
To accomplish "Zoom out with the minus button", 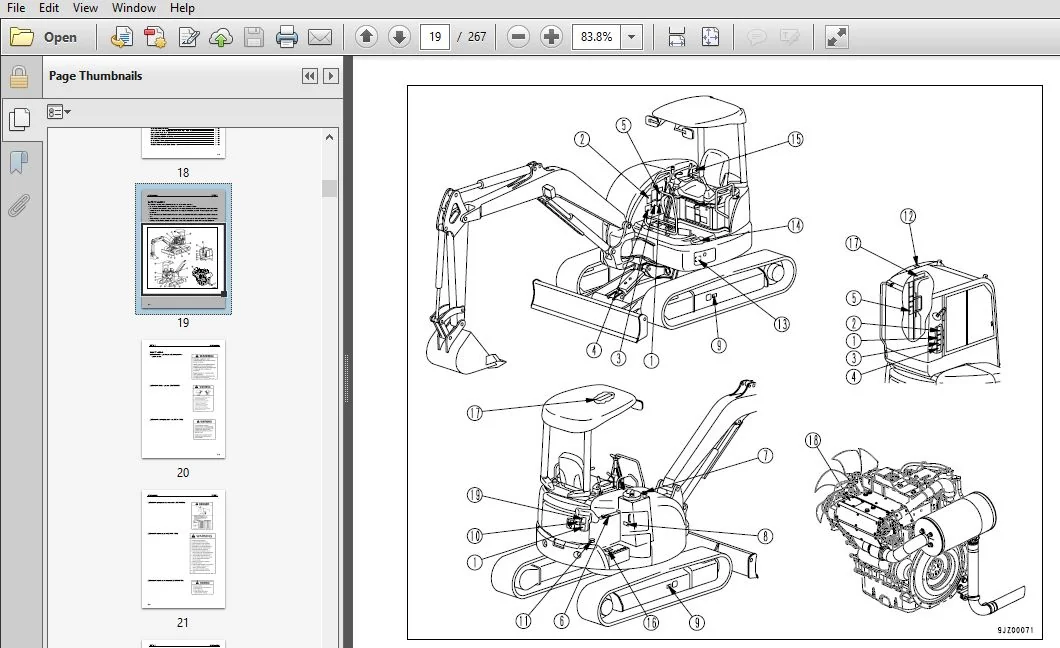I will tap(518, 36).
